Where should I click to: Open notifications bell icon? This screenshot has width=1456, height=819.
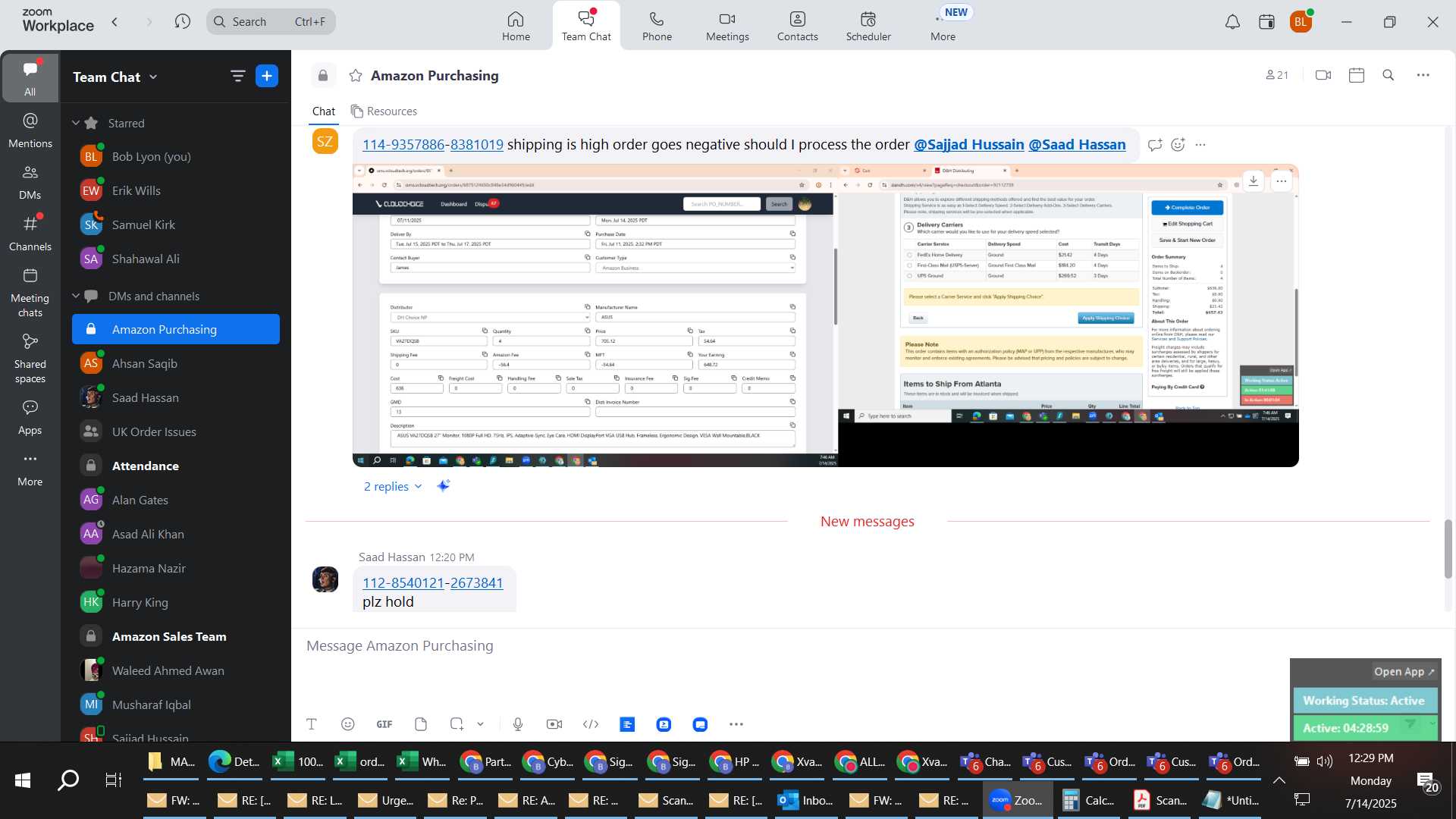coord(1232,22)
